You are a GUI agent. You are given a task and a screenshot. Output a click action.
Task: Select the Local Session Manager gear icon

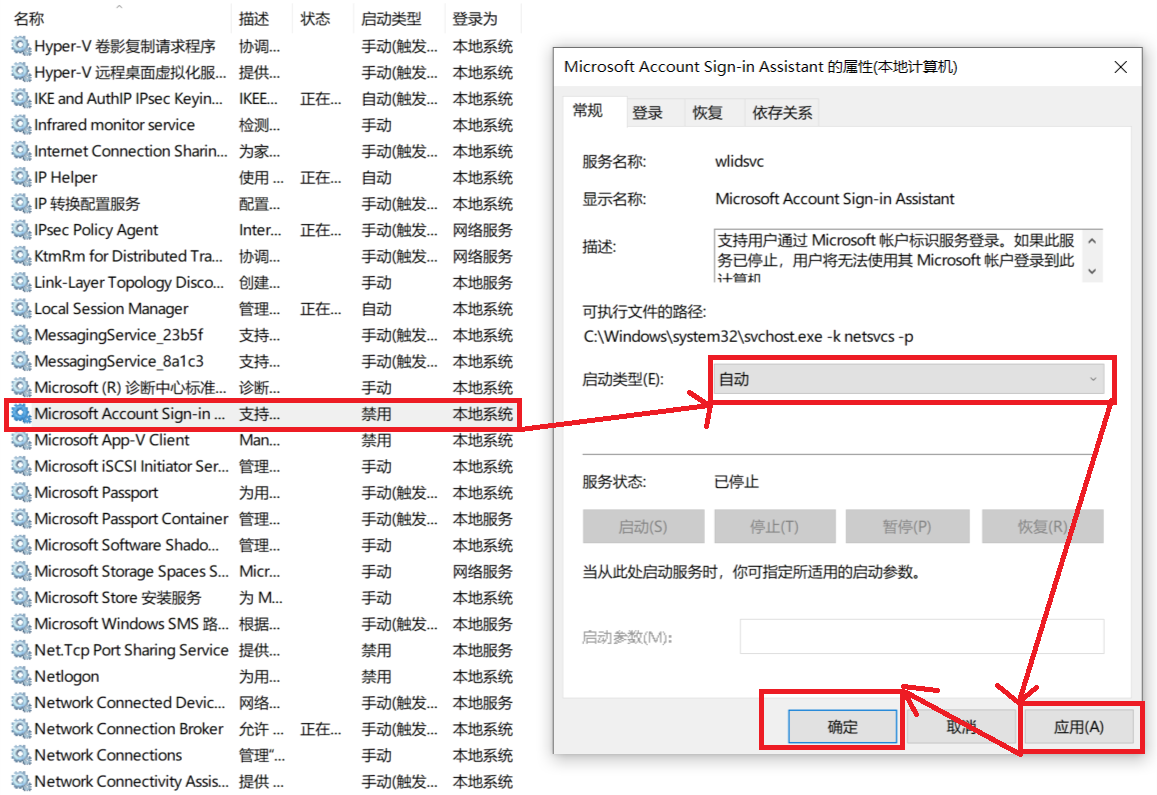point(20,309)
